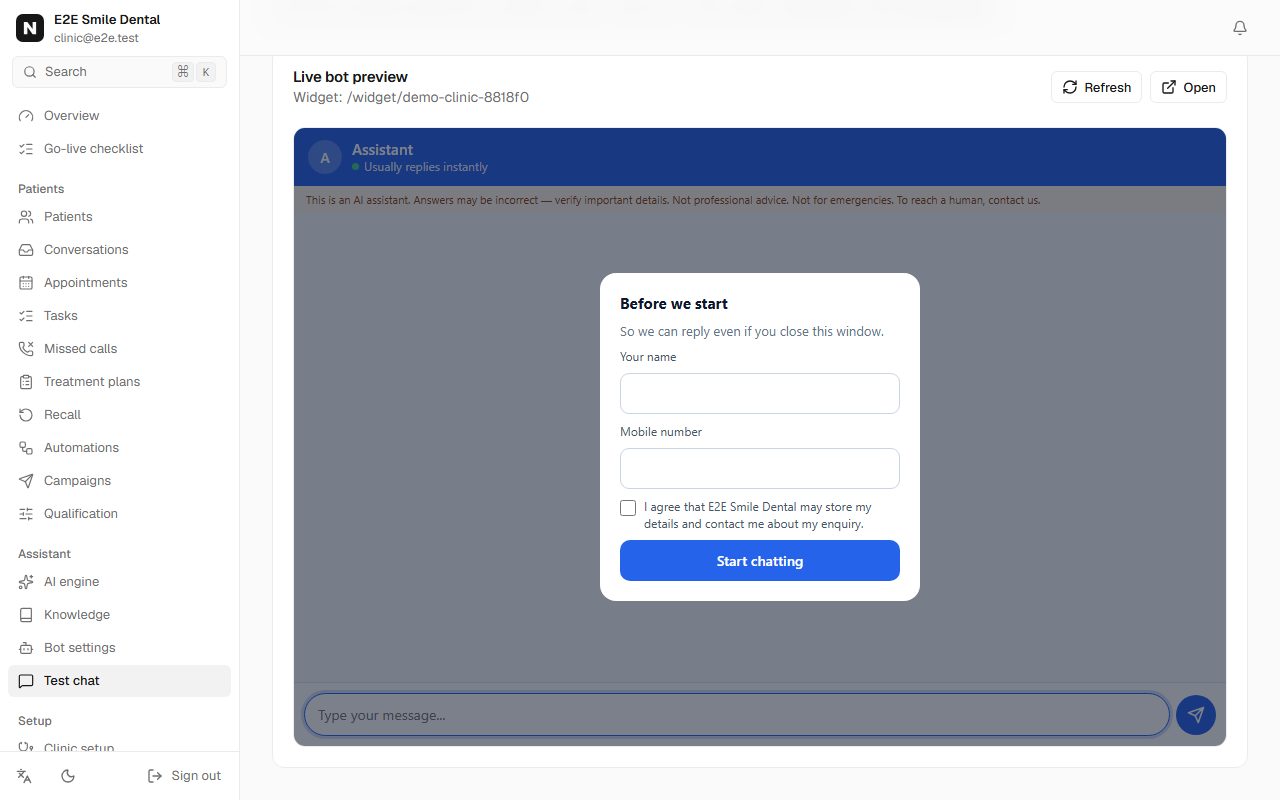This screenshot has height=800, width=1280.
Task: Click the Search box in sidebar
Action: 119,72
